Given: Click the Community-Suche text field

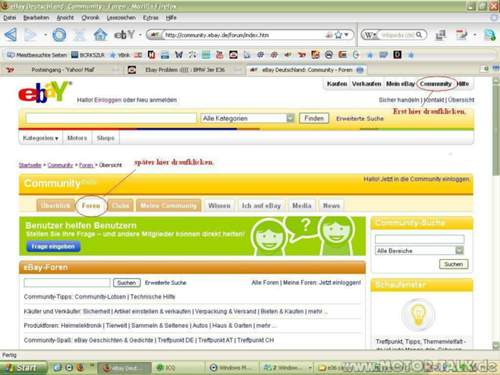Looking at the screenshot, I should pos(420,238).
